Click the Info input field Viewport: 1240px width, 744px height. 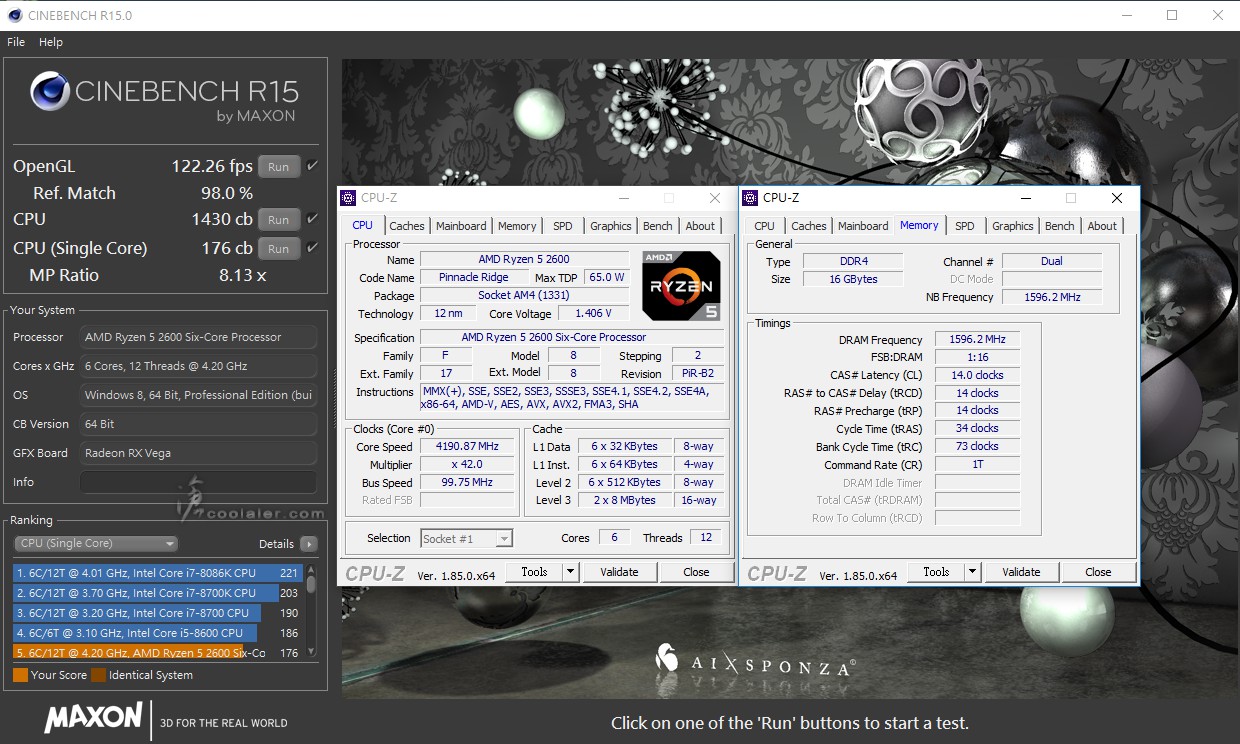[x=198, y=482]
